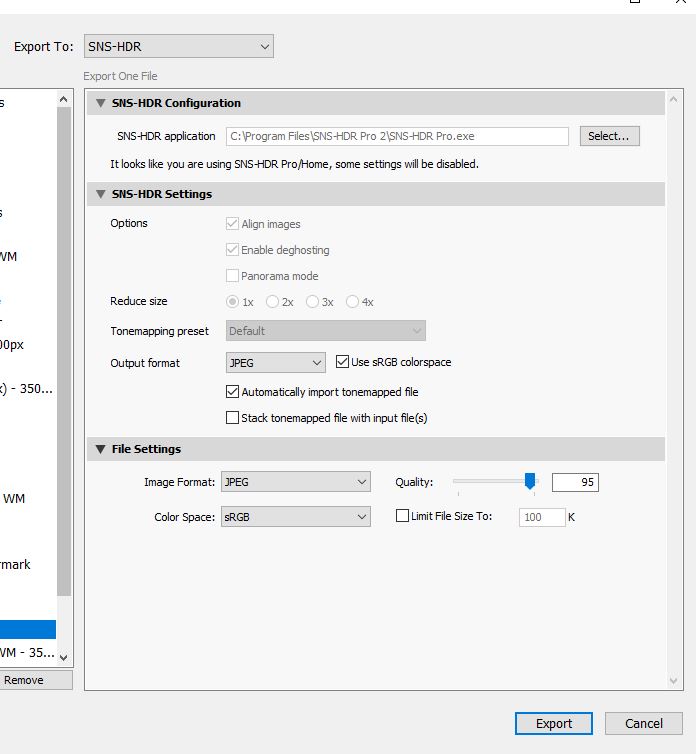Click the Export button

click(x=554, y=723)
